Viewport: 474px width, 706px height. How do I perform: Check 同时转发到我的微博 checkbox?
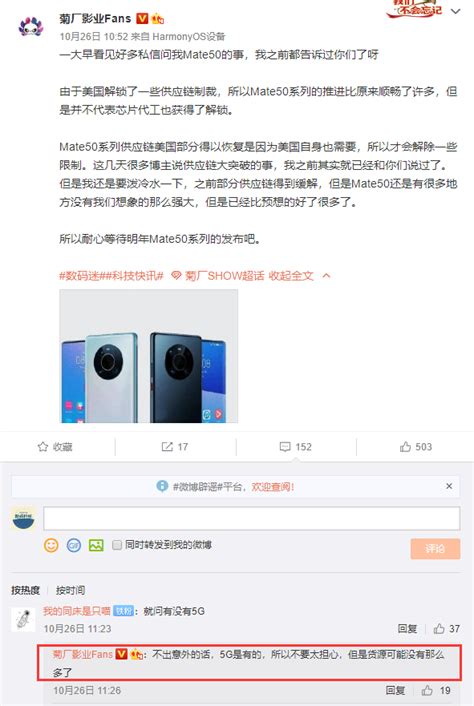coord(117,545)
